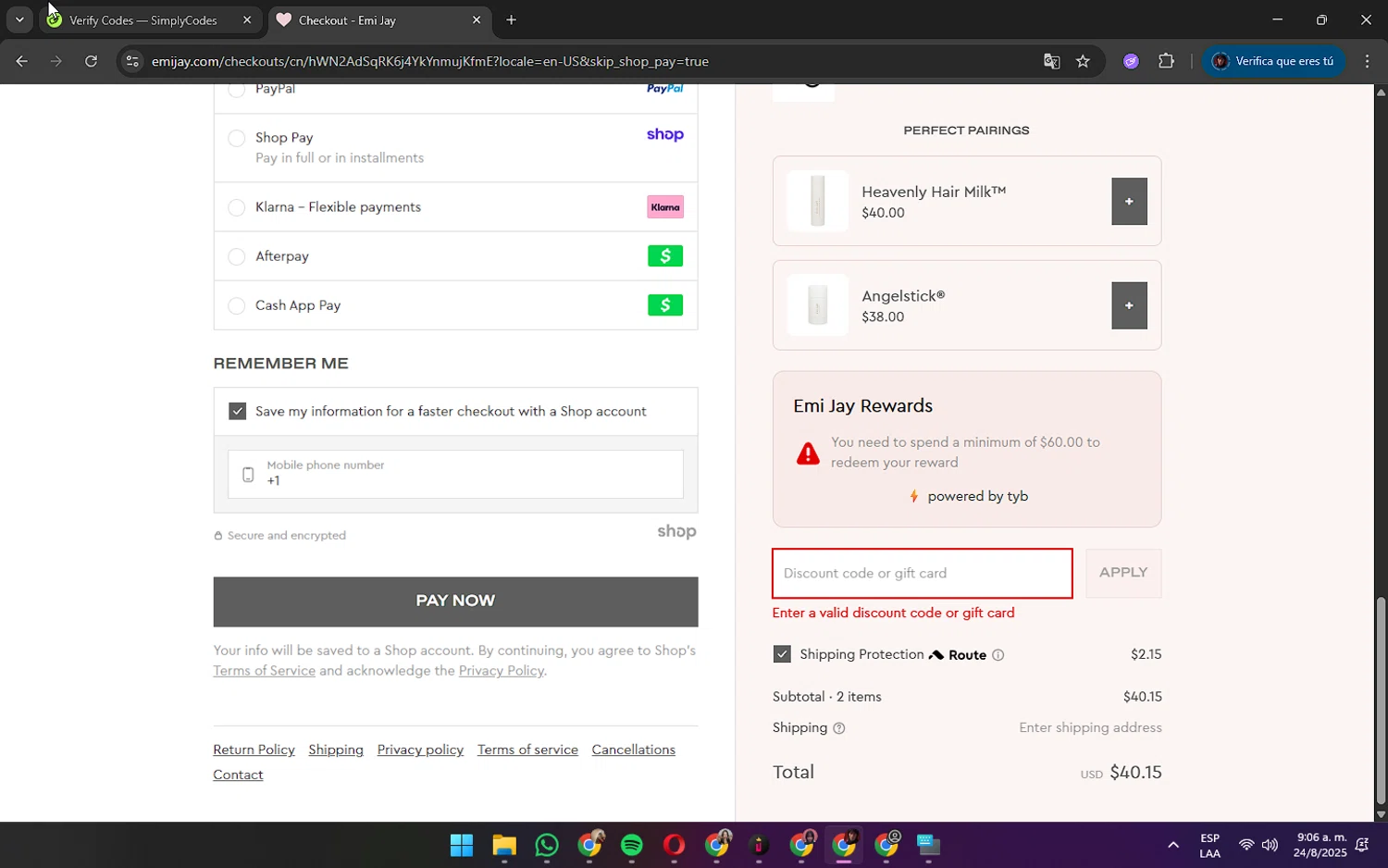Open the Return Policy footer link
Viewport: 1388px width, 868px height.
254,750
